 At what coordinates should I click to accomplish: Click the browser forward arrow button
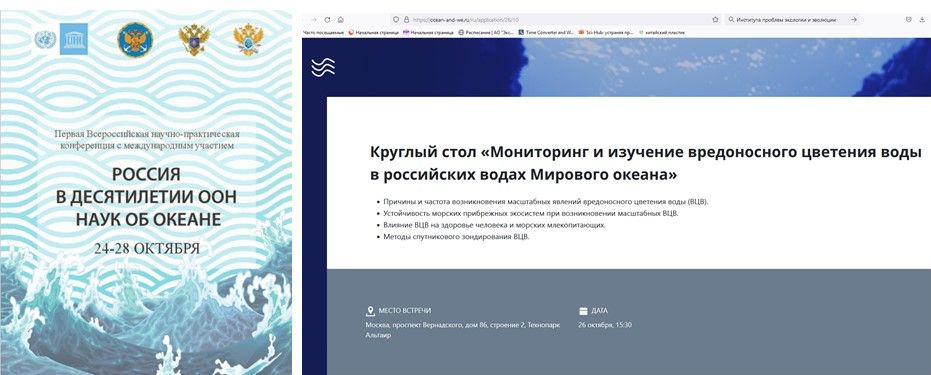click(x=314, y=20)
